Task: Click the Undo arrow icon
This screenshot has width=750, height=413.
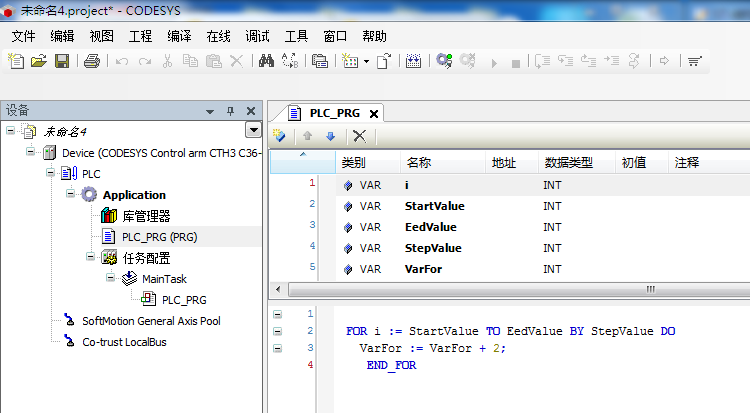Action: (121, 61)
